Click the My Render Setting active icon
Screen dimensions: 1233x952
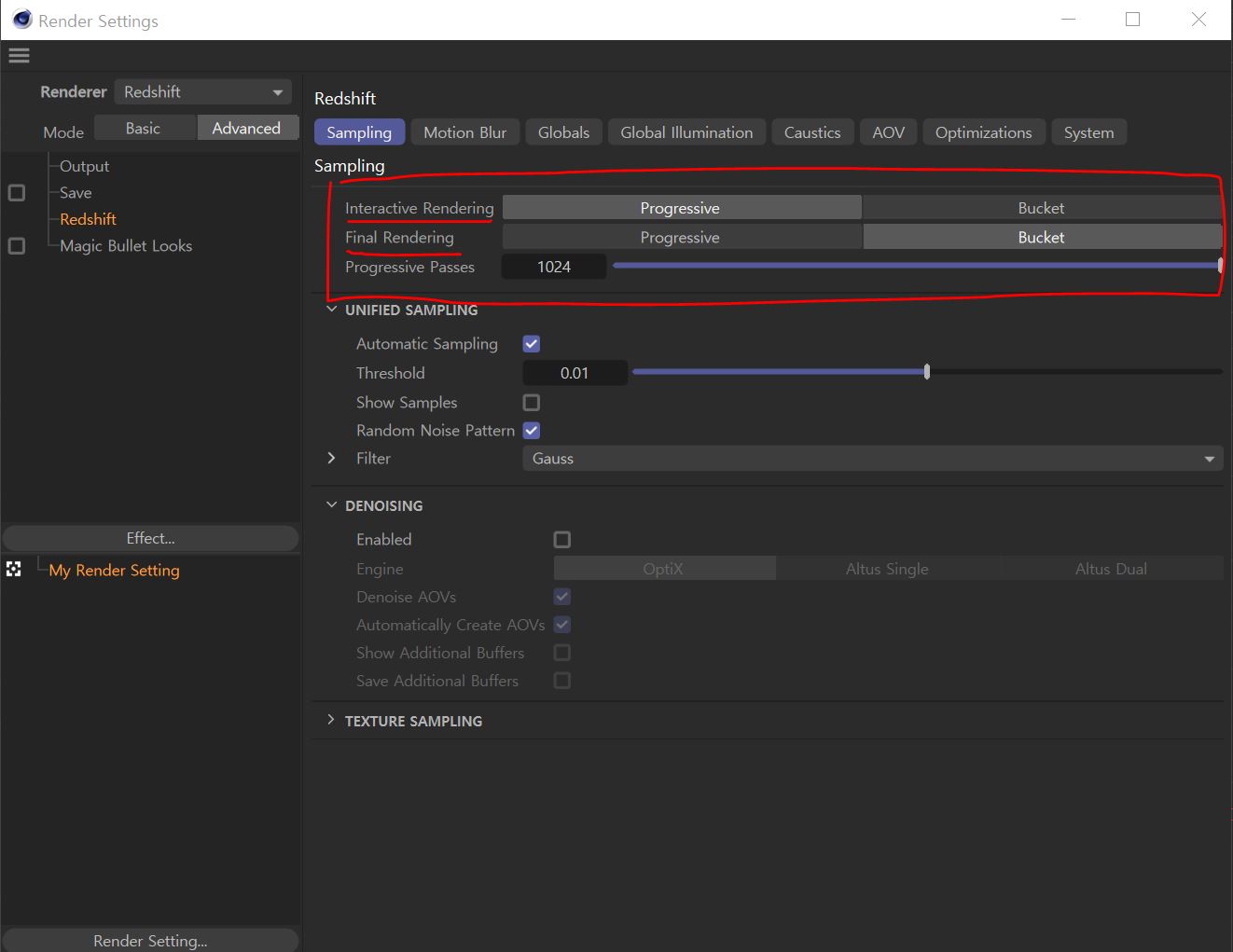pos(13,569)
